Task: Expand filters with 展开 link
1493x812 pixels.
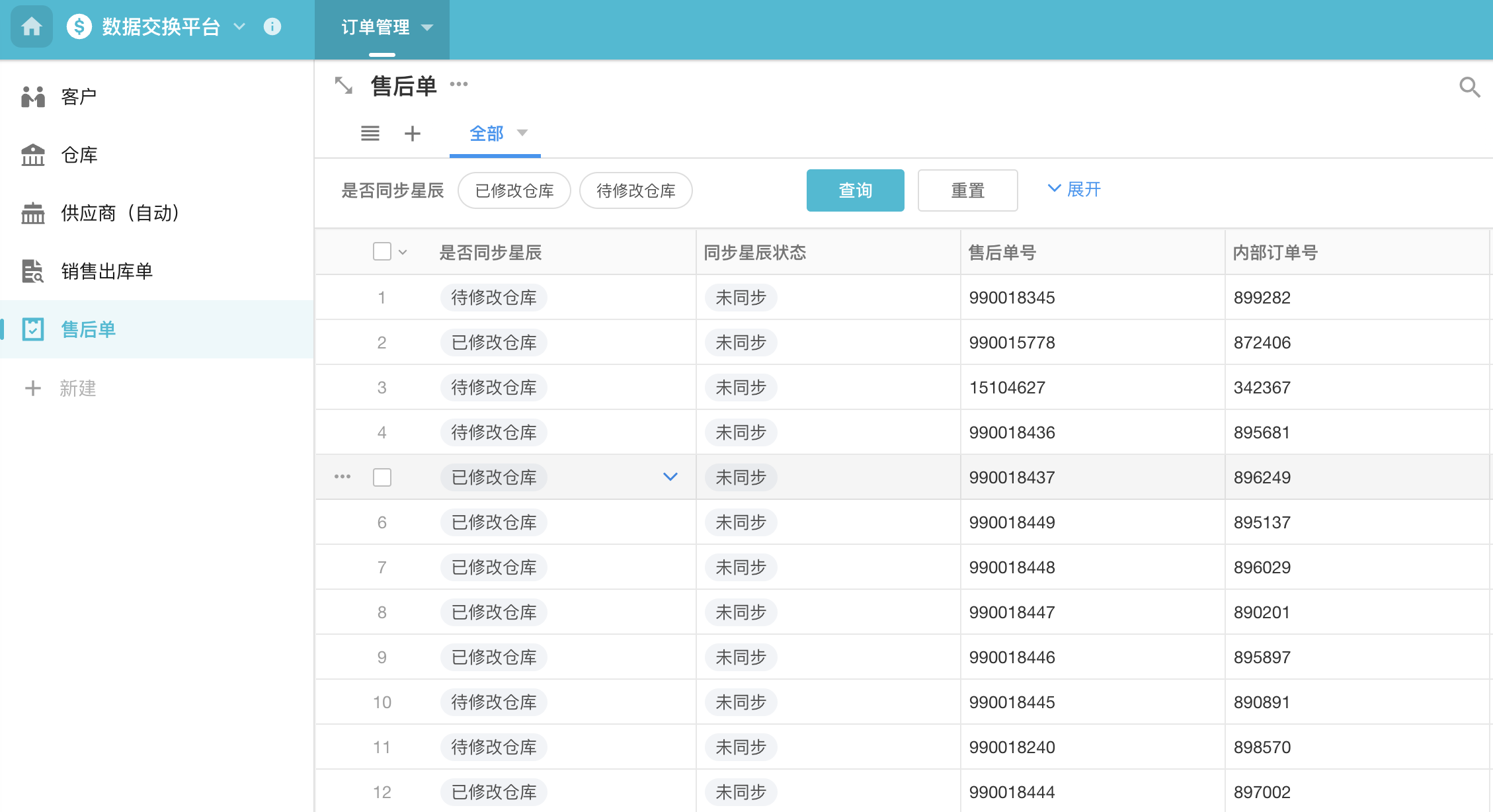Action: pyautogui.click(x=1074, y=189)
